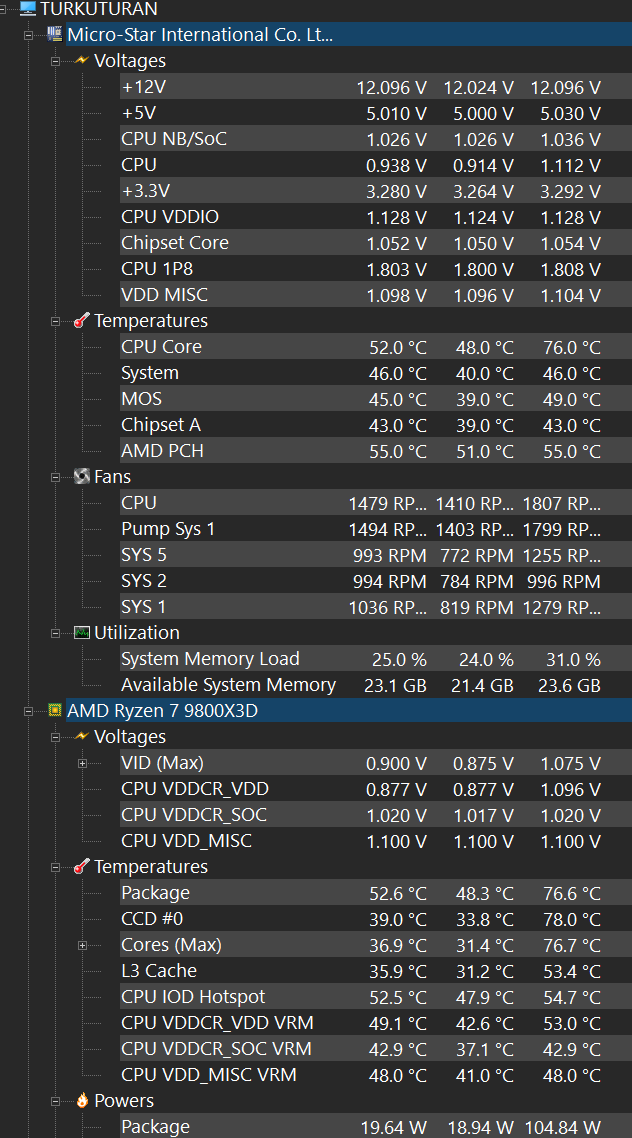Click the 104.84 W max package power

tap(562, 1128)
